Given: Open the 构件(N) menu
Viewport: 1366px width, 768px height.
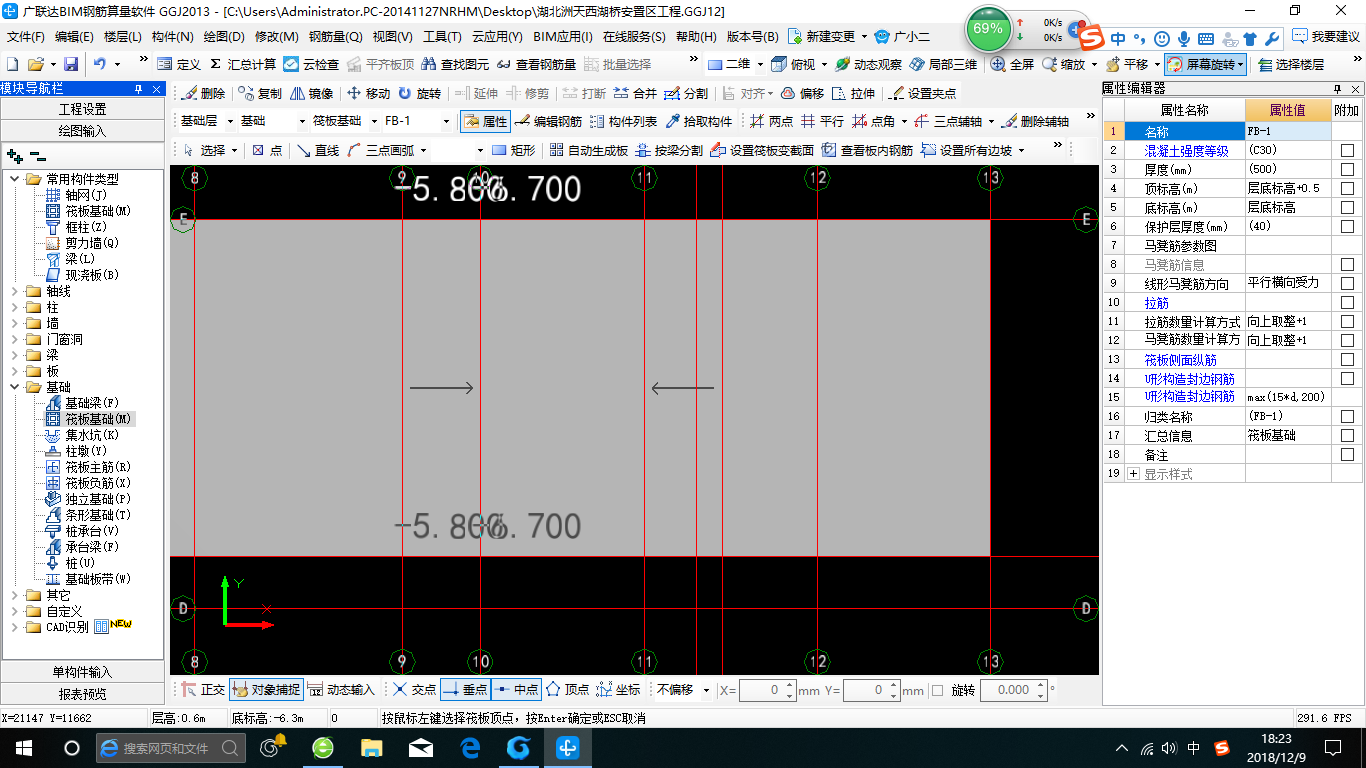Looking at the screenshot, I should [172, 37].
